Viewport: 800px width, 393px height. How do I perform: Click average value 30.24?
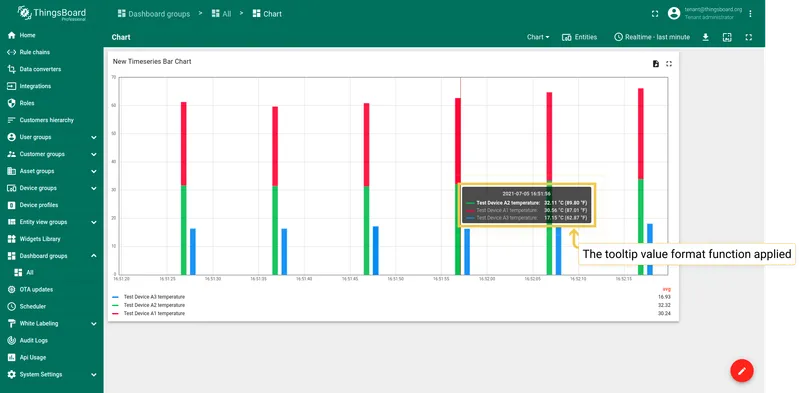tap(664, 313)
